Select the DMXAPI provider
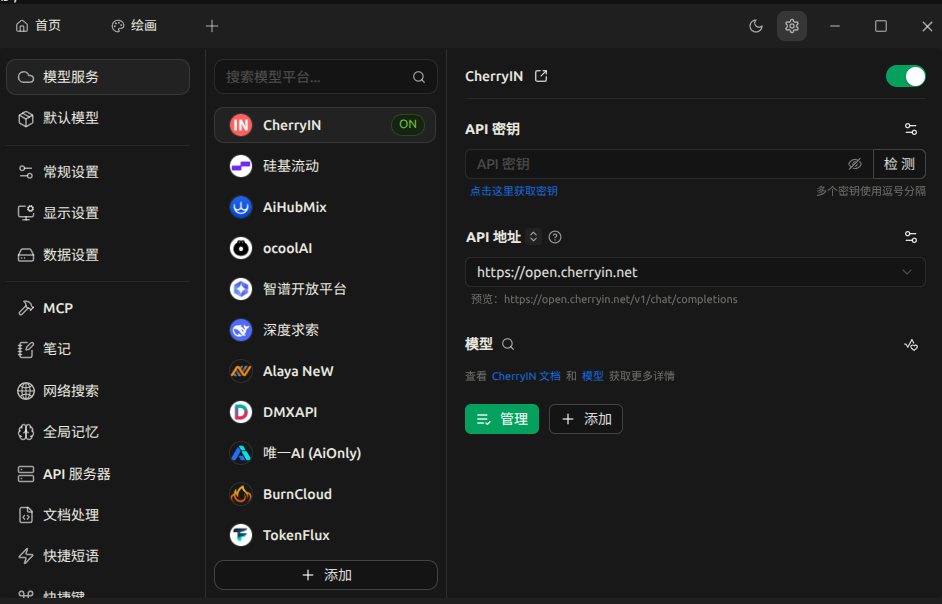Screen dimensions: 942x604 [x=325, y=412]
